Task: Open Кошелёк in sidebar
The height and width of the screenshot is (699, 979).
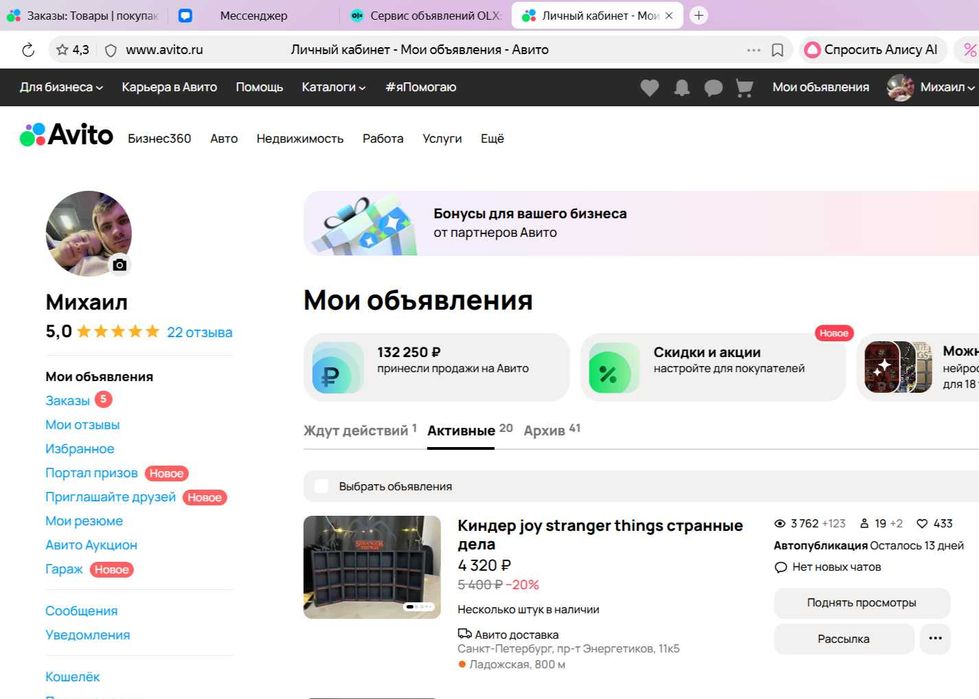Action: coord(72,677)
